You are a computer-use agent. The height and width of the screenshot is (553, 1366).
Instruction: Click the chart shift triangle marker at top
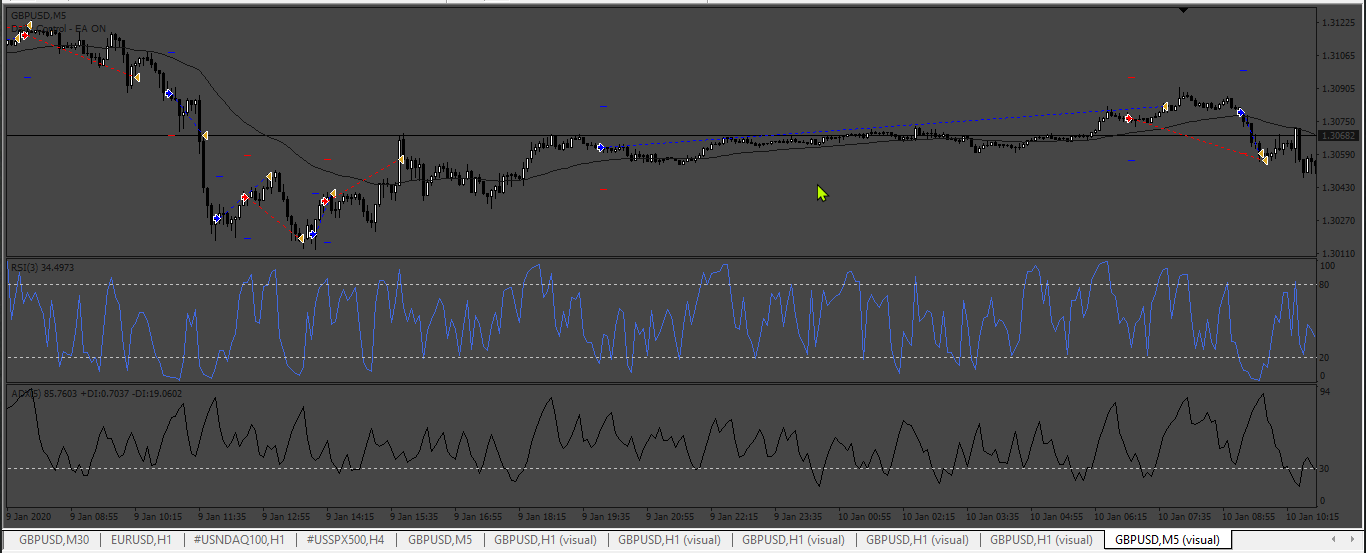pos(1184,10)
